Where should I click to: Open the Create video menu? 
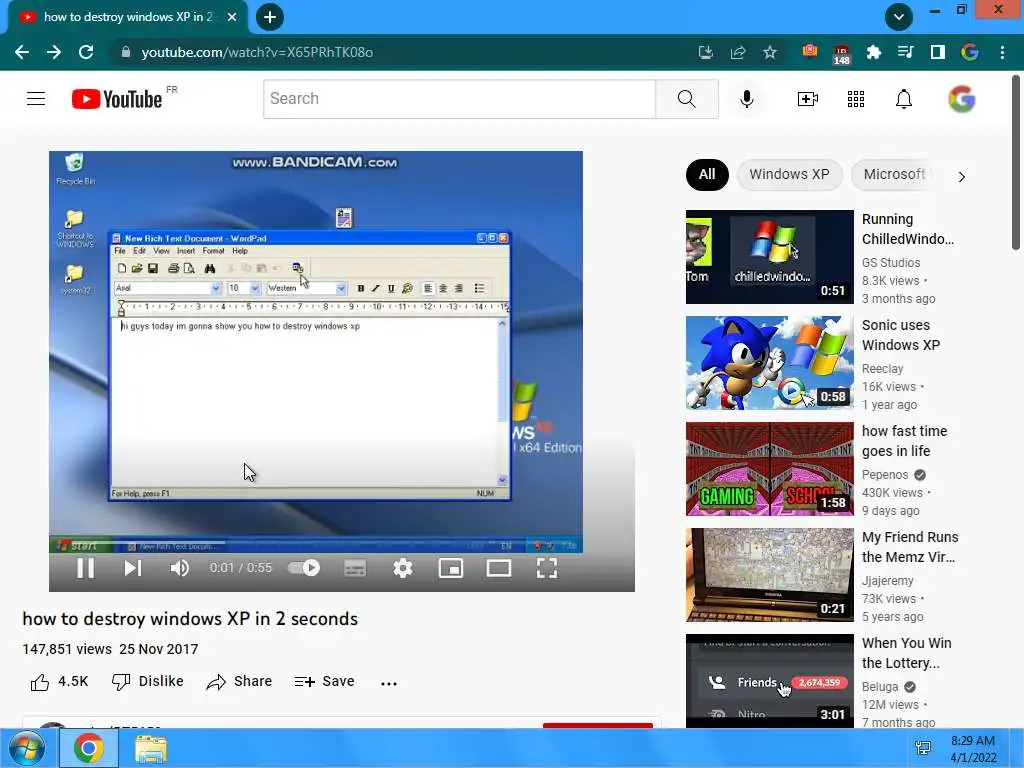pos(808,99)
